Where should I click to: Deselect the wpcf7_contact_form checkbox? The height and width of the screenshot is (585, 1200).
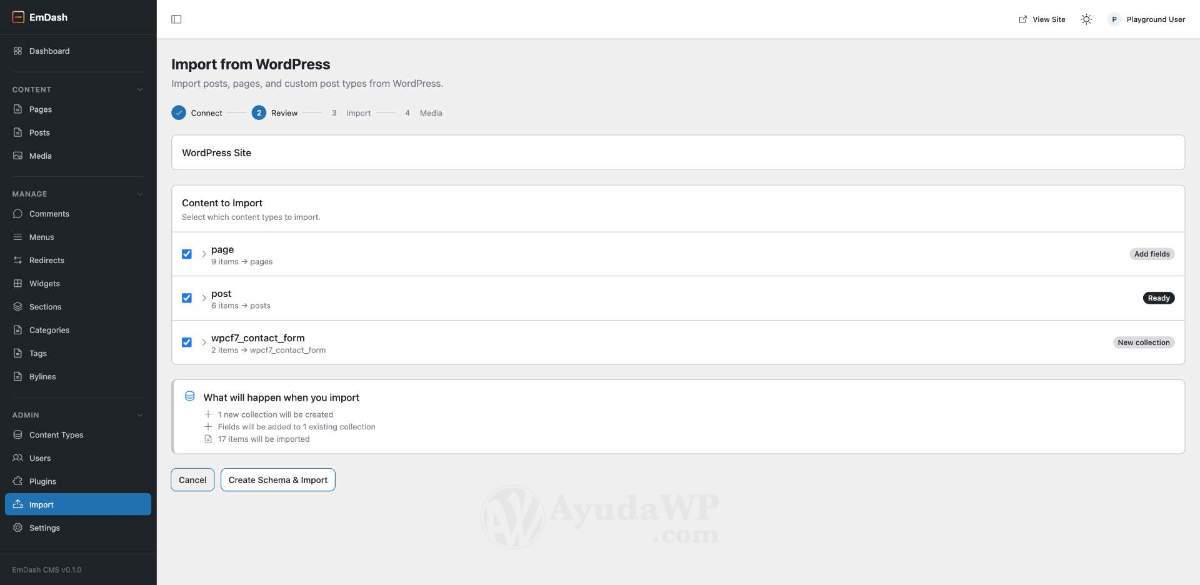tap(185, 341)
